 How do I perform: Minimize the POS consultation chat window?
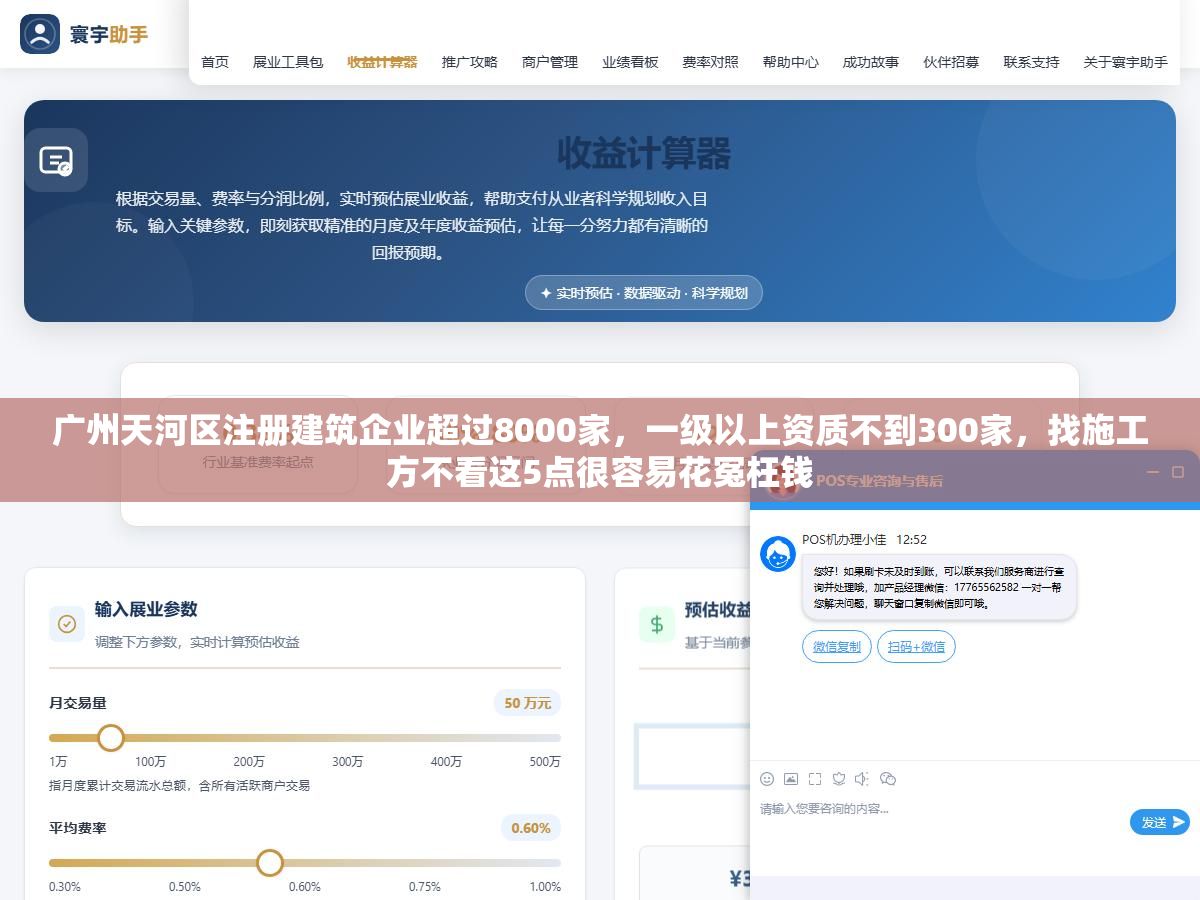pyautogui.click(x=1153, y=472)
